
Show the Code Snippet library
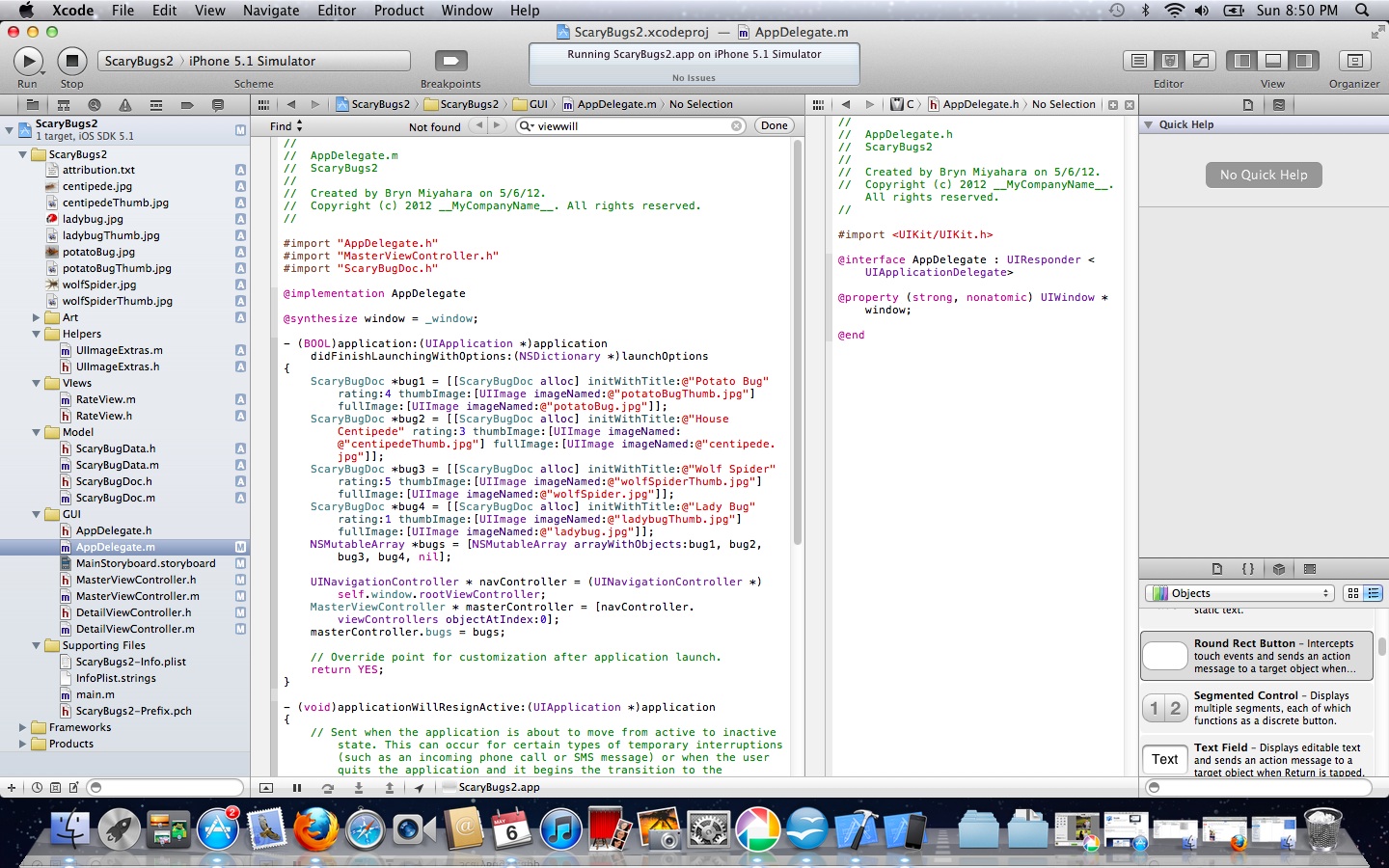[x=1247, y=569]
